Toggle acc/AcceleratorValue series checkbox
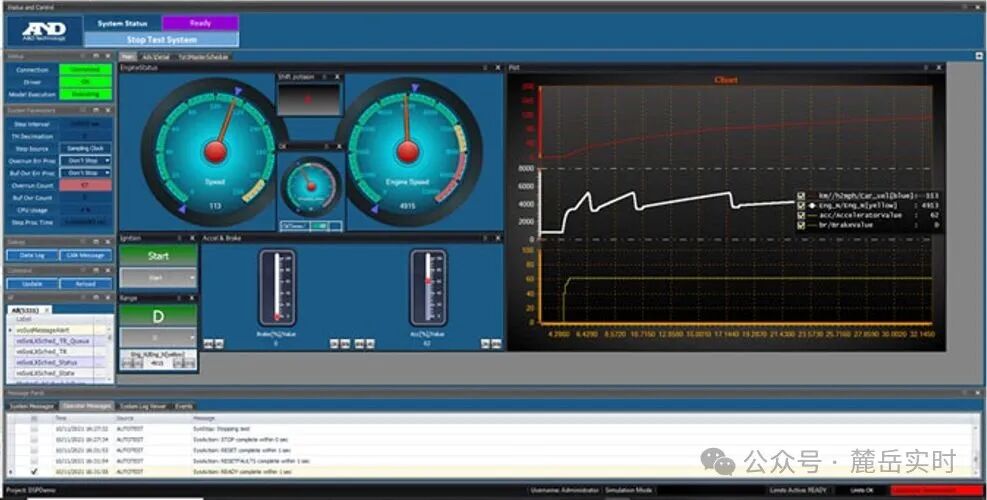987x500 pixels. pos(801,215)
